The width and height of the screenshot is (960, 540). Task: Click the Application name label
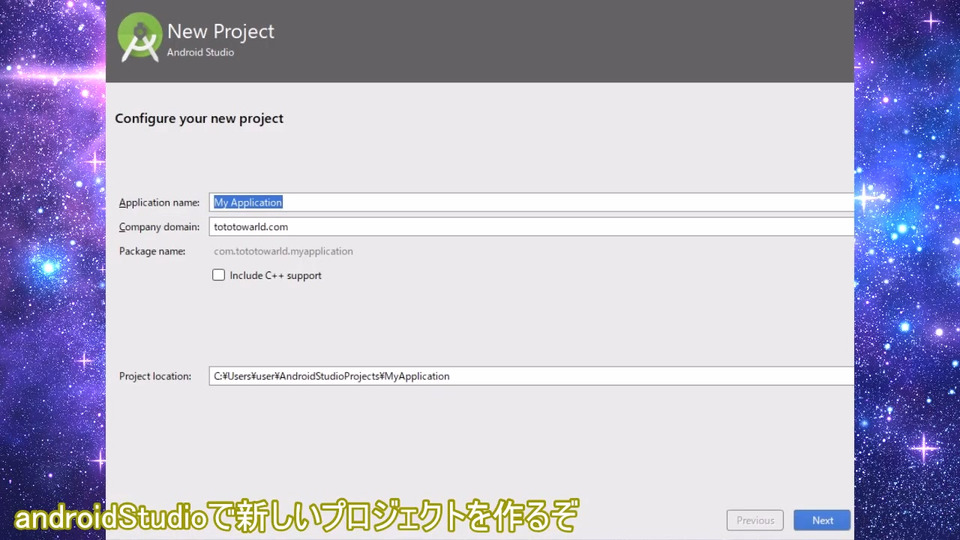(159, 203)
